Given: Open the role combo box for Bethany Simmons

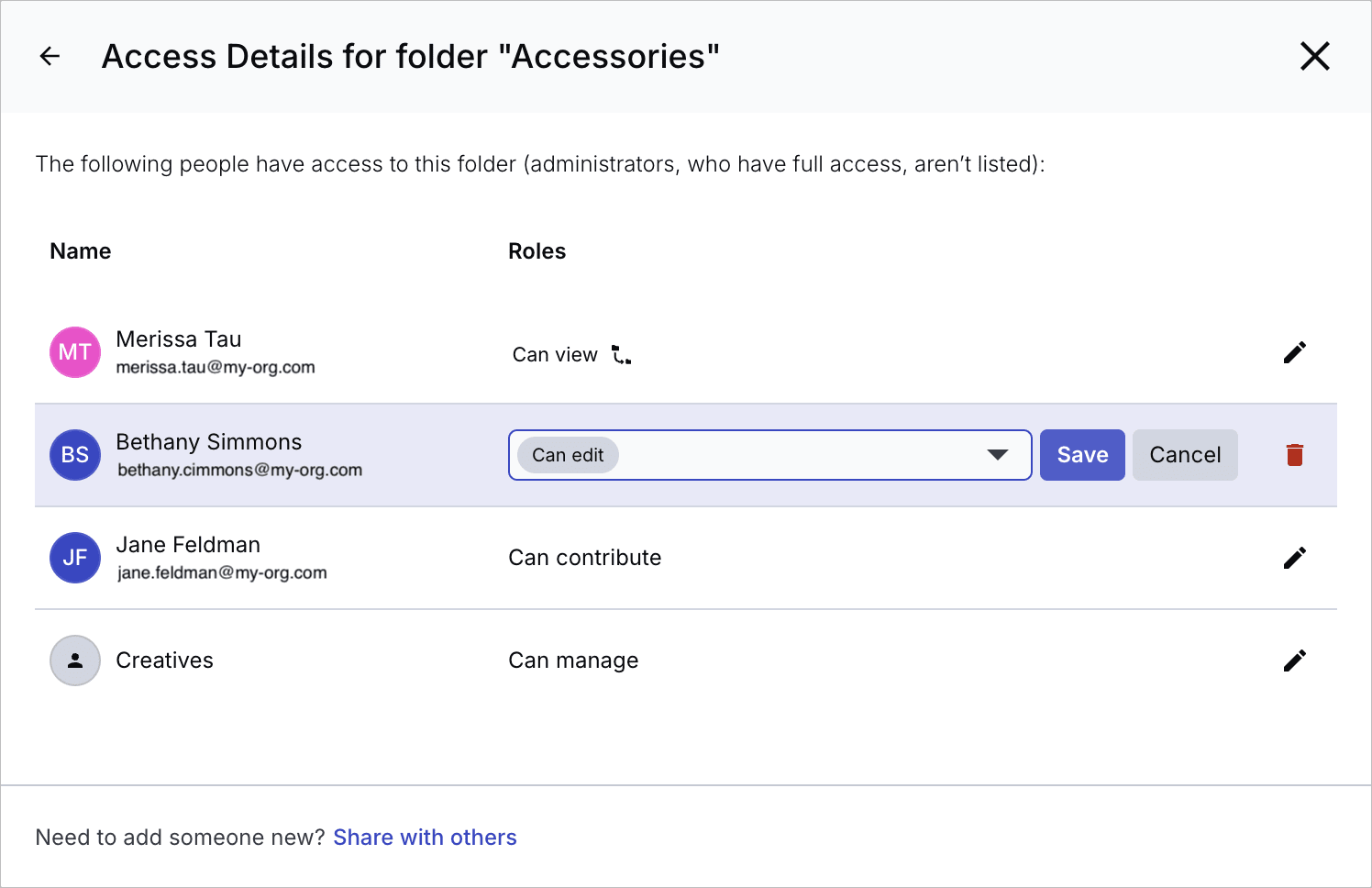Looking at the screenshot, I should click(770, 455).
